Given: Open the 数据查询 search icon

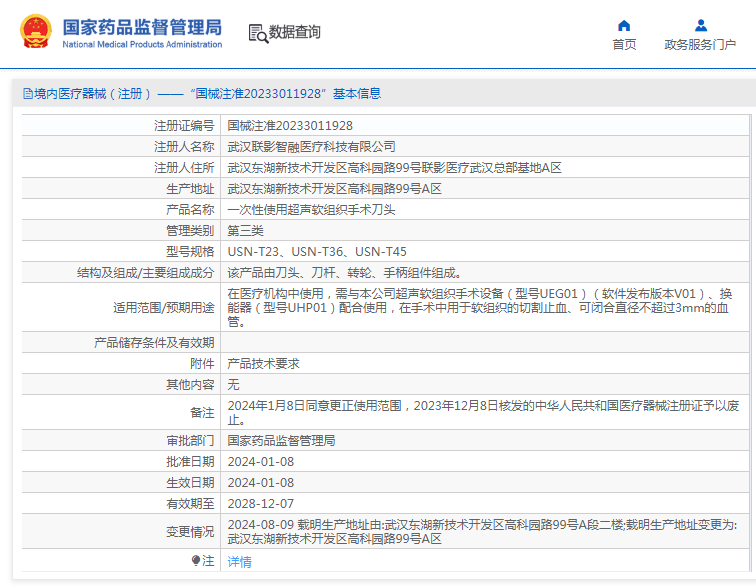Looking at the screenshot, I should 258,33.
